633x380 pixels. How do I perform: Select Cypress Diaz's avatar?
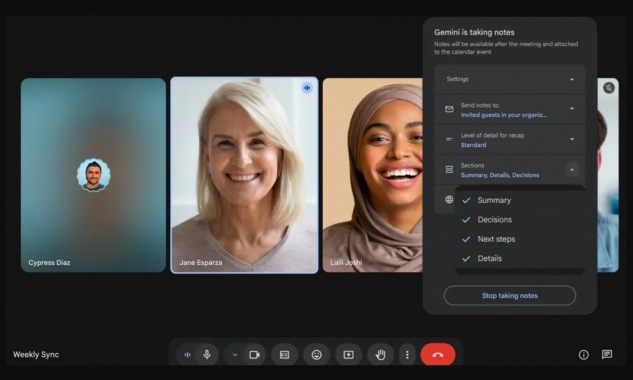(93, 174)
